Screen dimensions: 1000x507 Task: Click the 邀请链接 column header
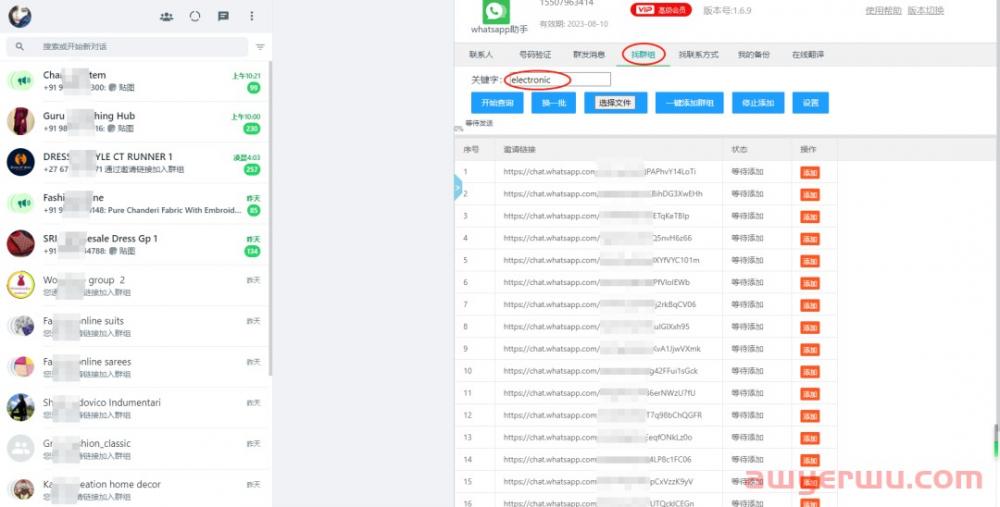(519, 149)
